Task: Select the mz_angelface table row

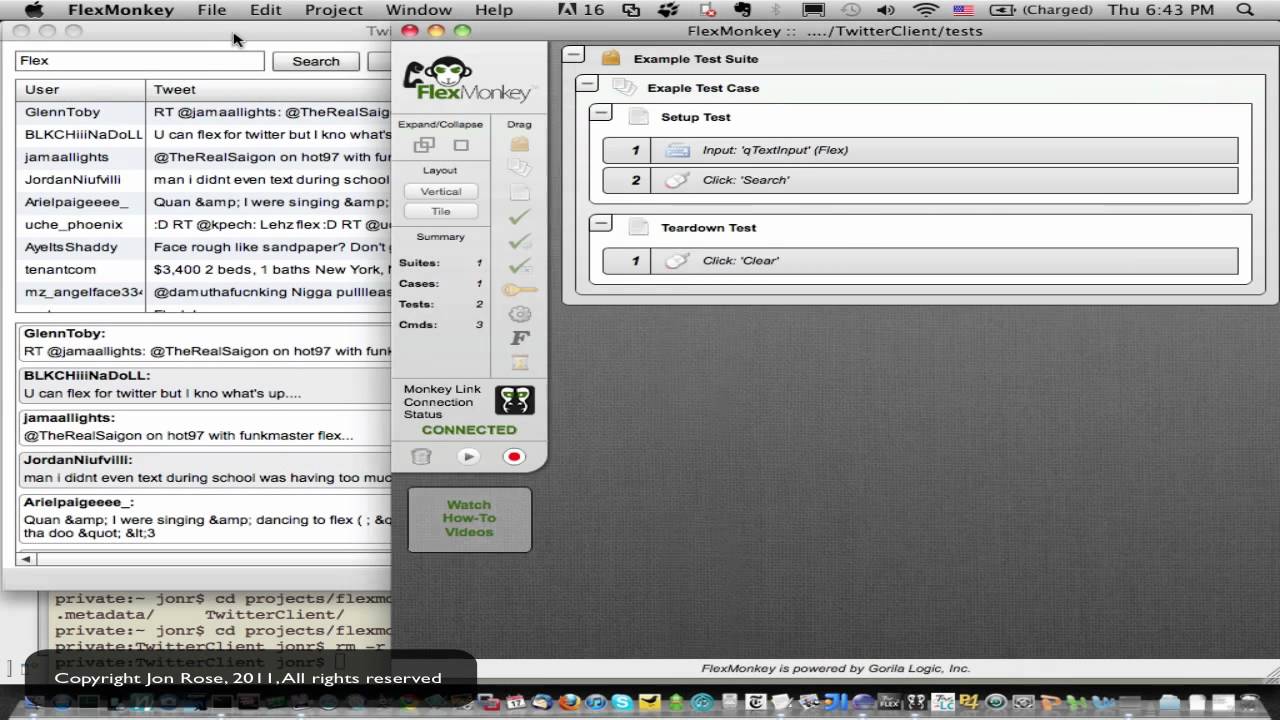Action: click(204, 292)
